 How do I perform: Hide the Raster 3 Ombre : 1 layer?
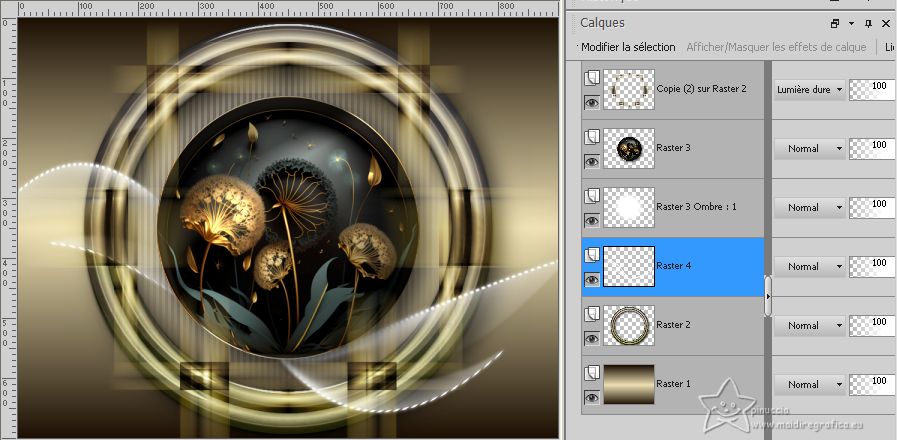coord(592,220)
